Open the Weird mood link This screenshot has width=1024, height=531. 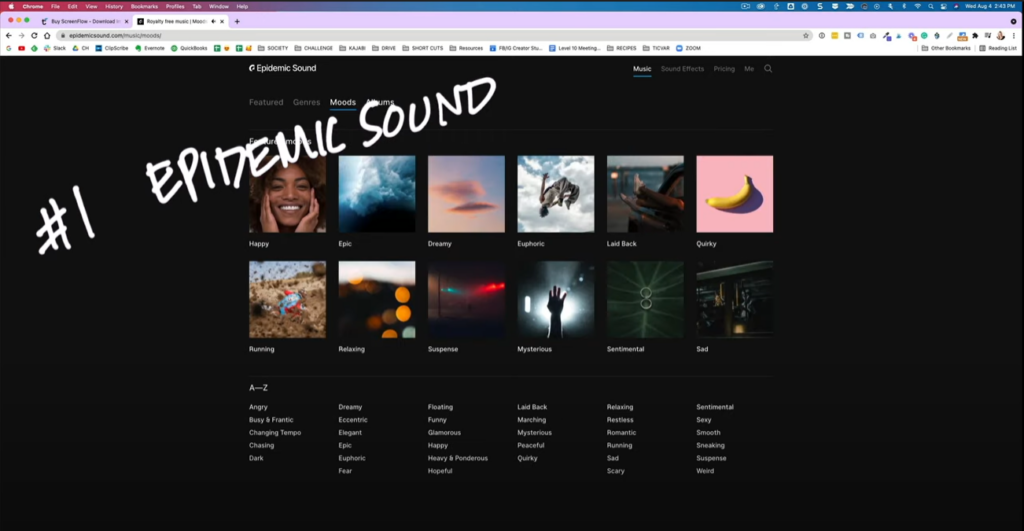pos(705,471)
